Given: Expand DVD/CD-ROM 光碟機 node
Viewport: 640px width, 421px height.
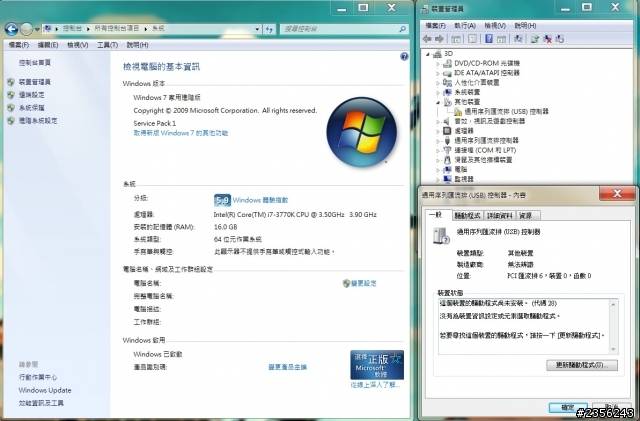Looking at the screenshot, I should (438, 64).
